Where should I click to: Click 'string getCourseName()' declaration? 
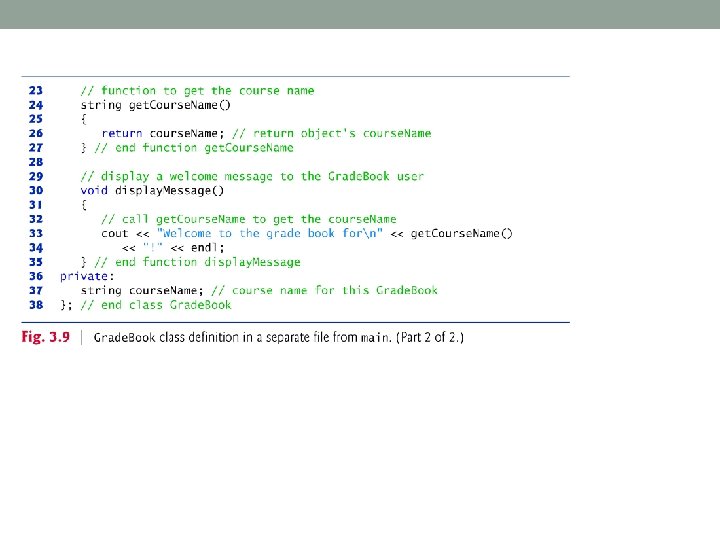point(155,106)
